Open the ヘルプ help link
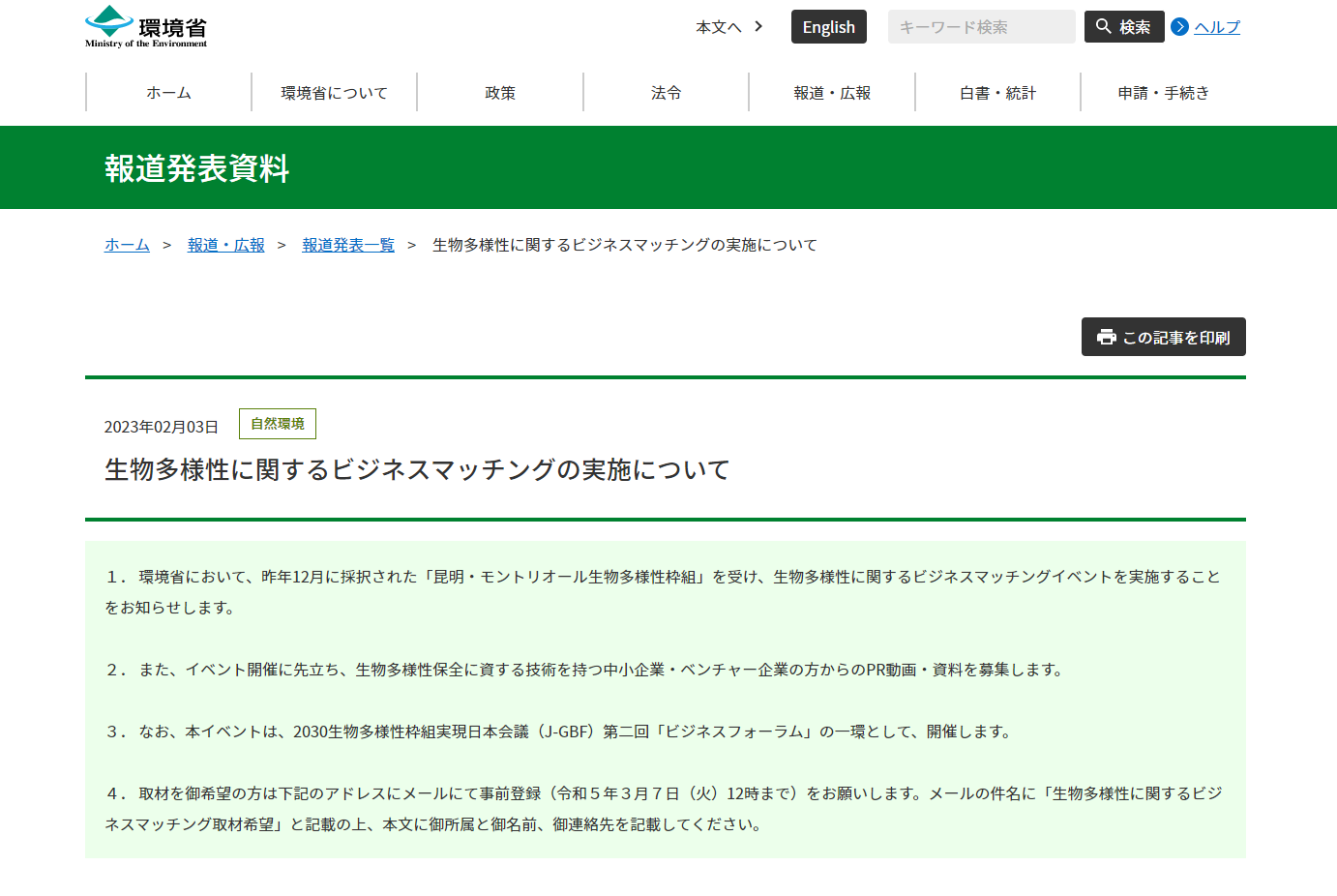Image resolution: width=1337 pixels, height=896 pixels. (1216, 27)
